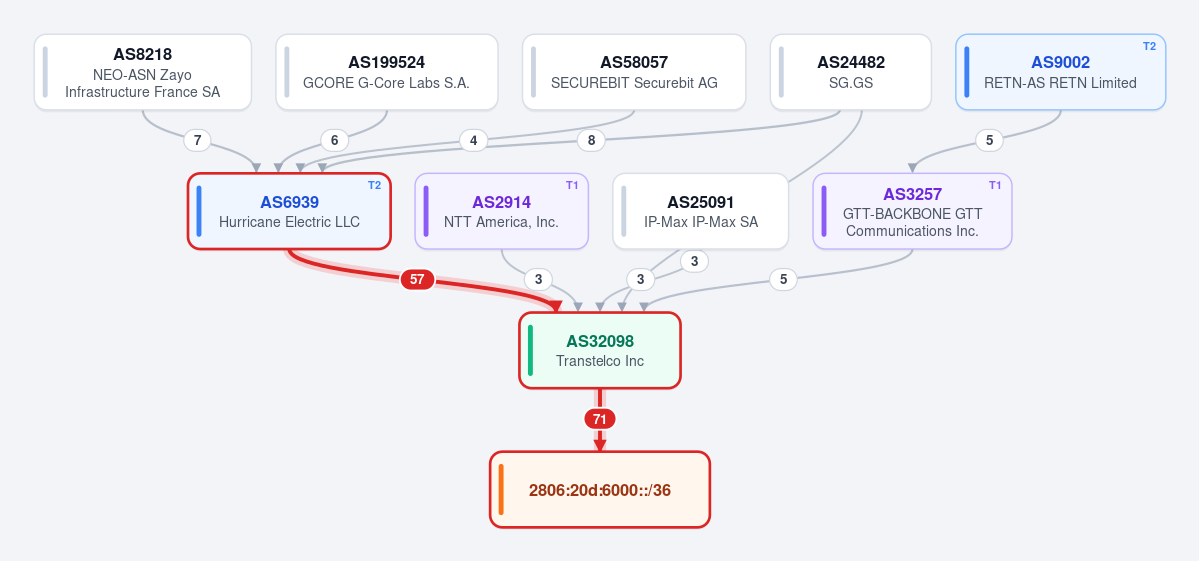
Task: Click the AS32098 Transtelco Inc node
Action: pyautogui.click(x=600, y=350)
